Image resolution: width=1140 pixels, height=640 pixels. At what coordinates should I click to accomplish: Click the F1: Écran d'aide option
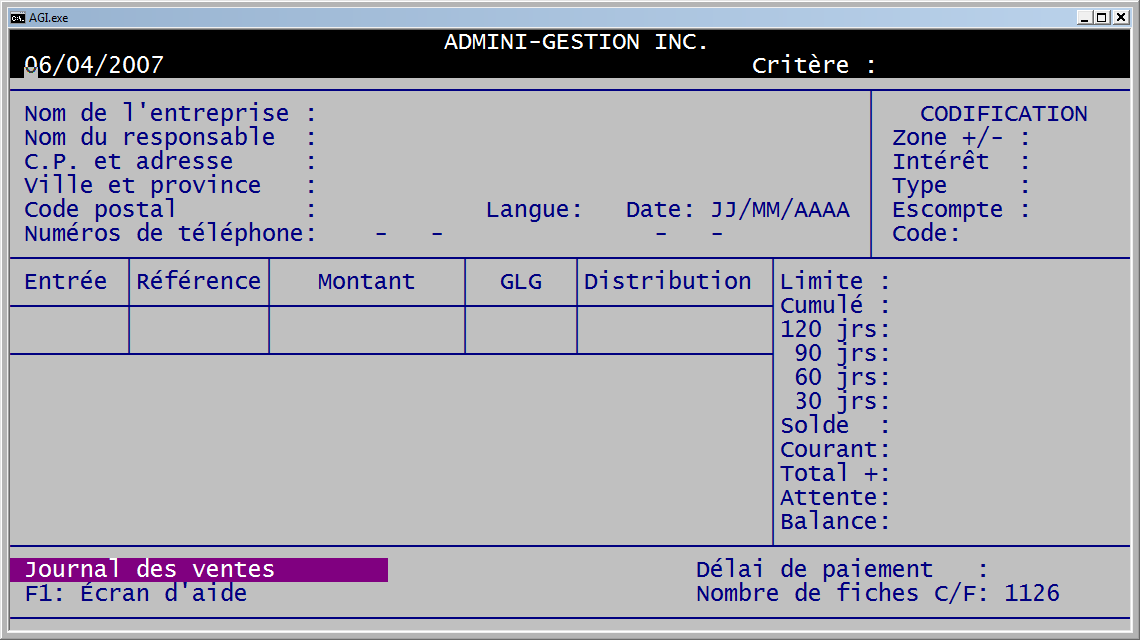(x=135, y=594)
